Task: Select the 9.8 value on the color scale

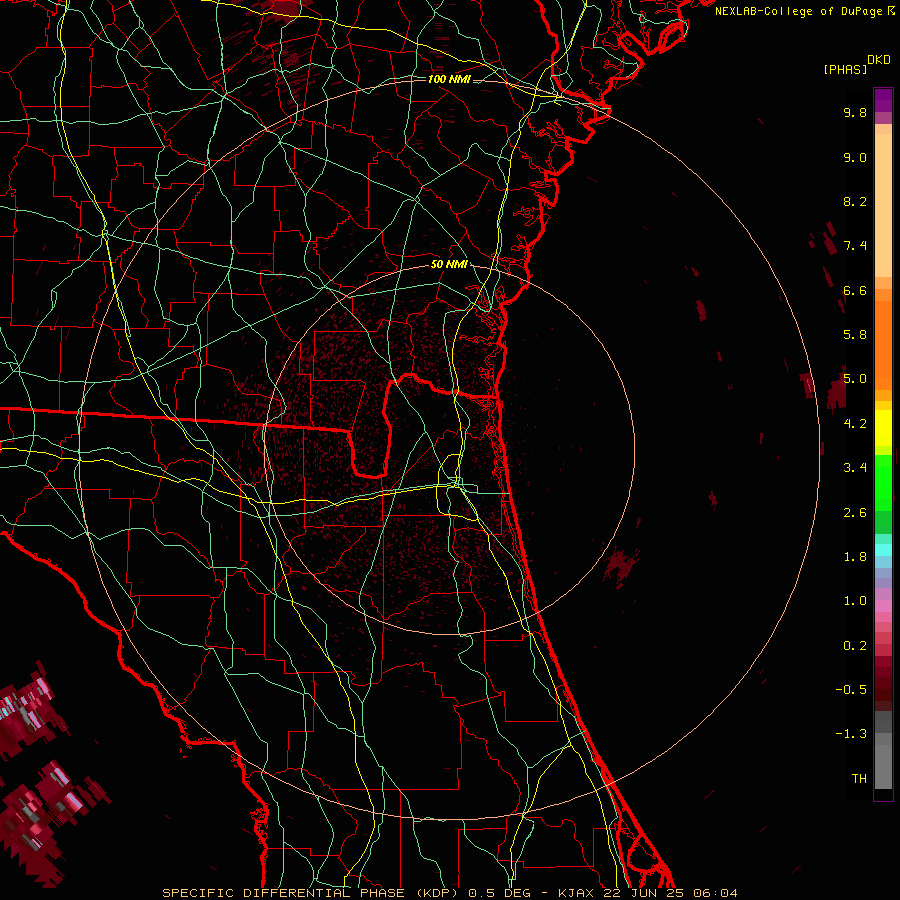Action: 855,112
